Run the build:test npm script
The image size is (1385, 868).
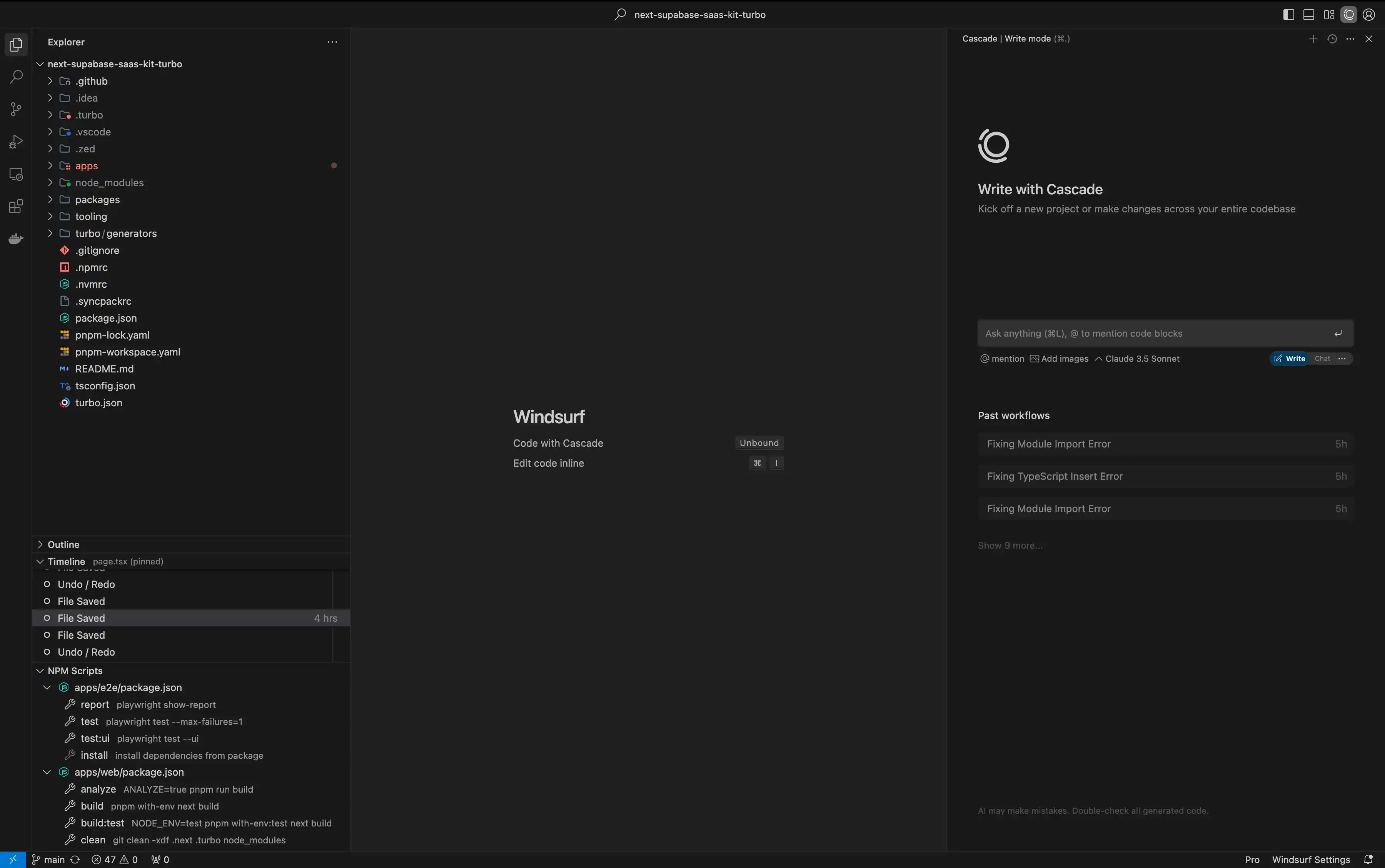pos(102,823)
